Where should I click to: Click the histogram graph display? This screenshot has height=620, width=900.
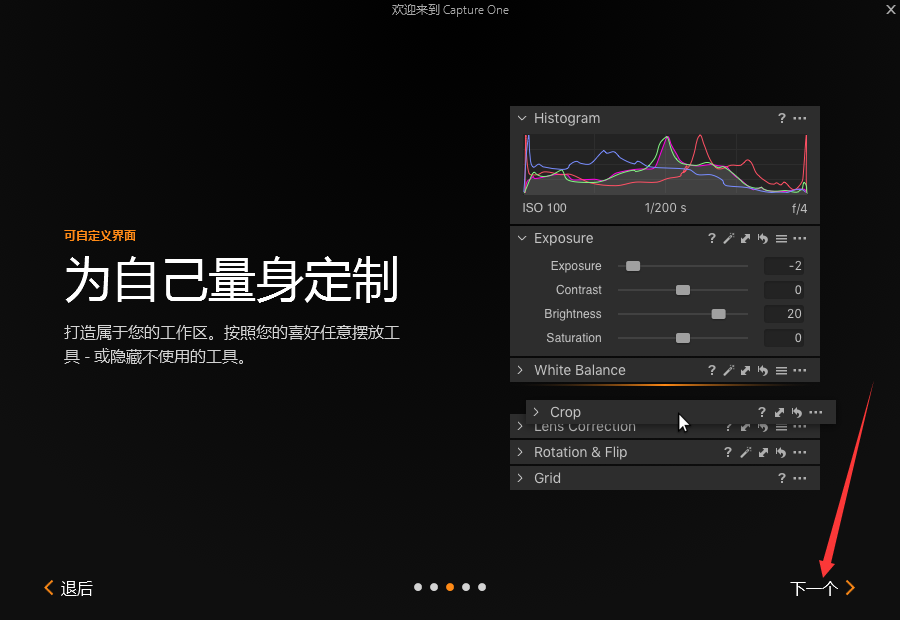click(x=665, y=164)
